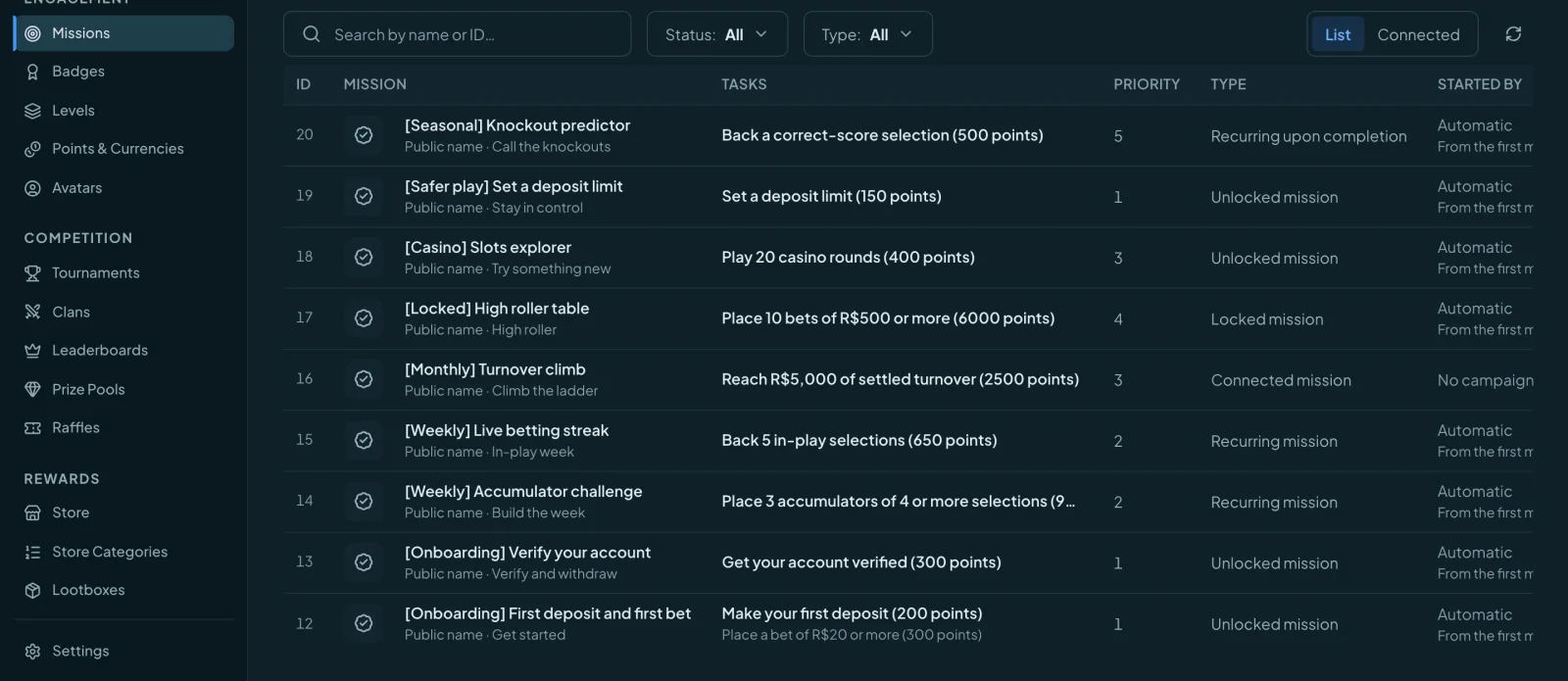1568x681 pixels.
Task: Toggle status check for High roller table
Action: (x=364, y=318)
